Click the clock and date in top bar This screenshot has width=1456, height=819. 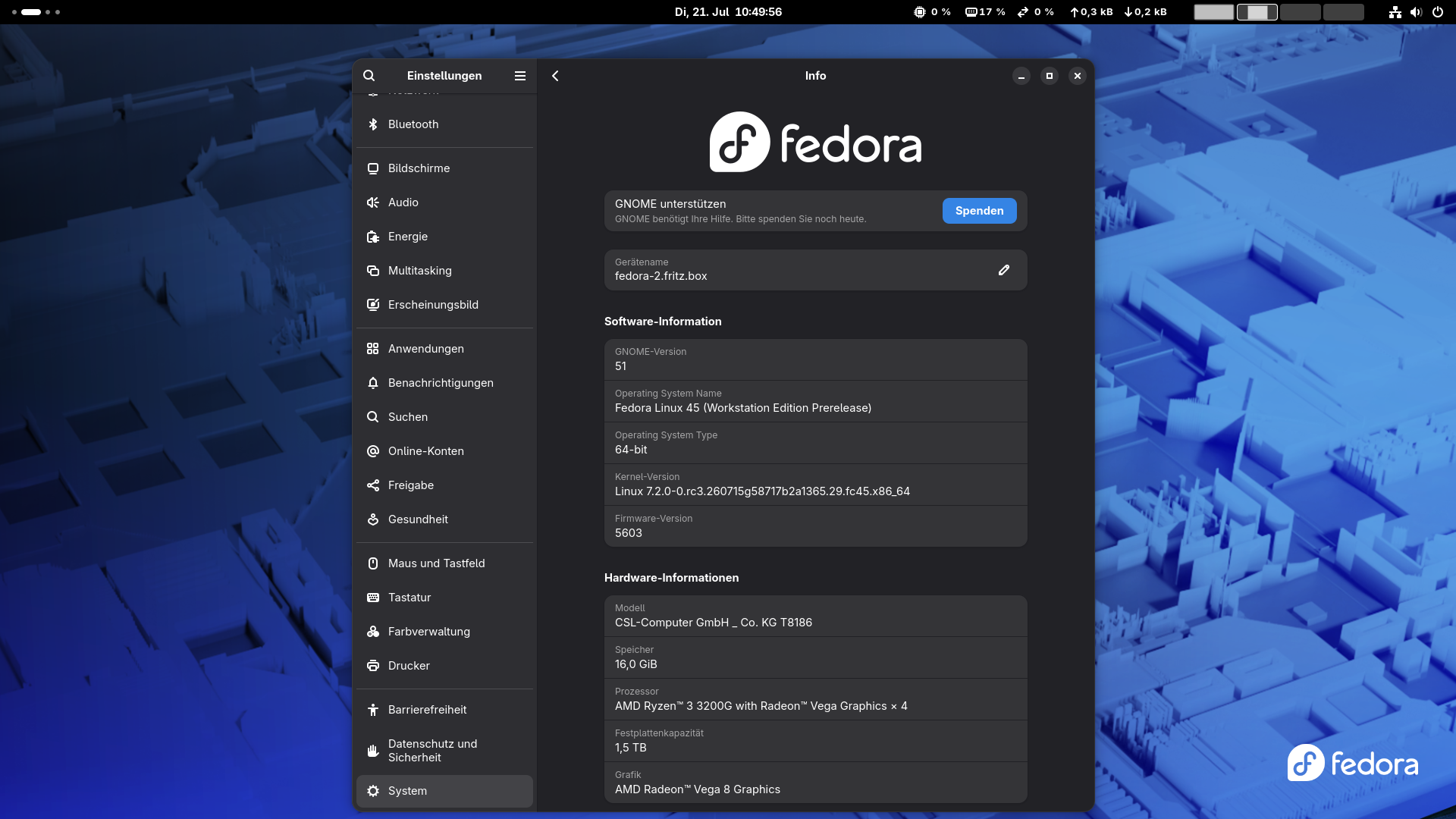(x=728, y=12)
